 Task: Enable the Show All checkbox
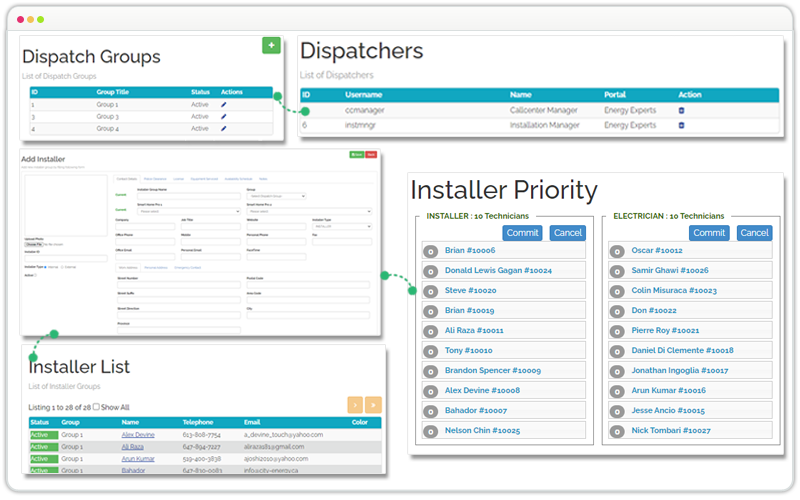coord(97,407)
